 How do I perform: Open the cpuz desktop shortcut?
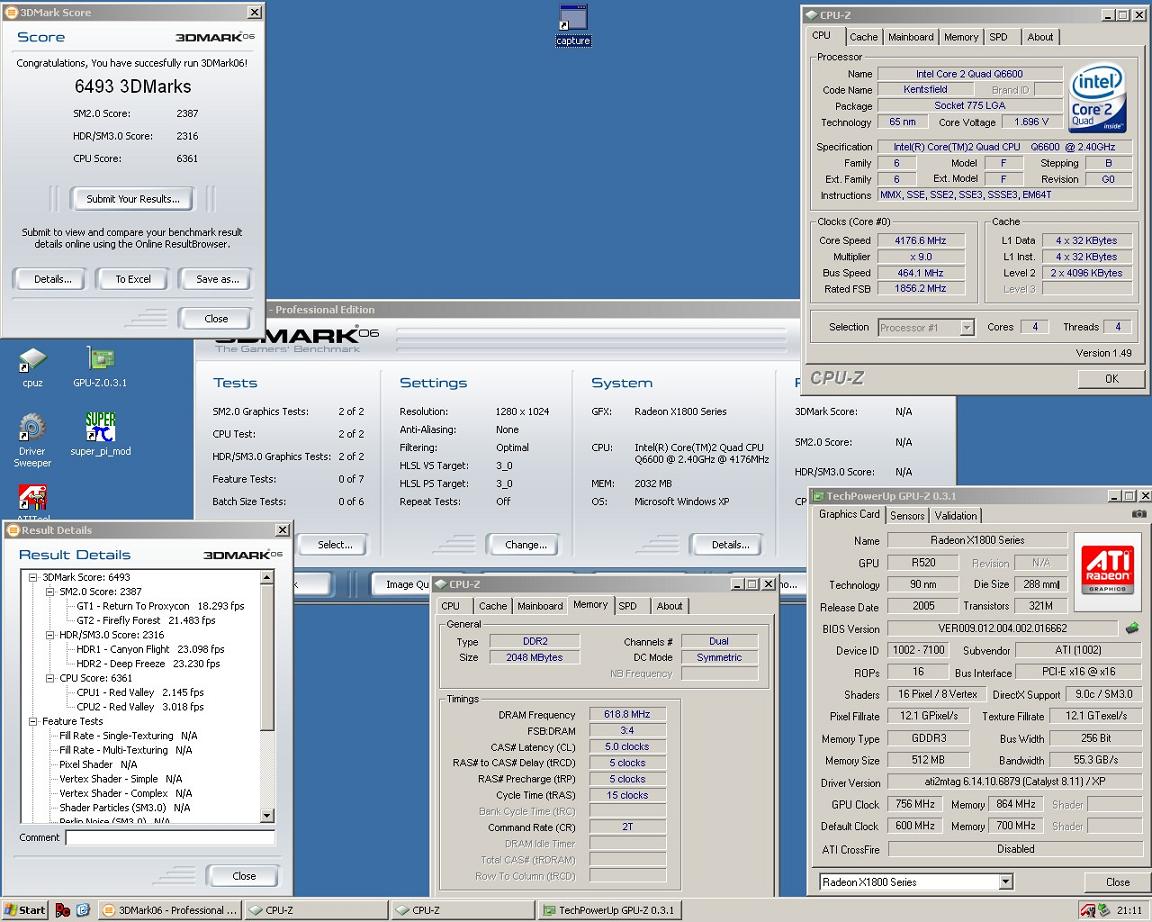[x=32, y=365]
